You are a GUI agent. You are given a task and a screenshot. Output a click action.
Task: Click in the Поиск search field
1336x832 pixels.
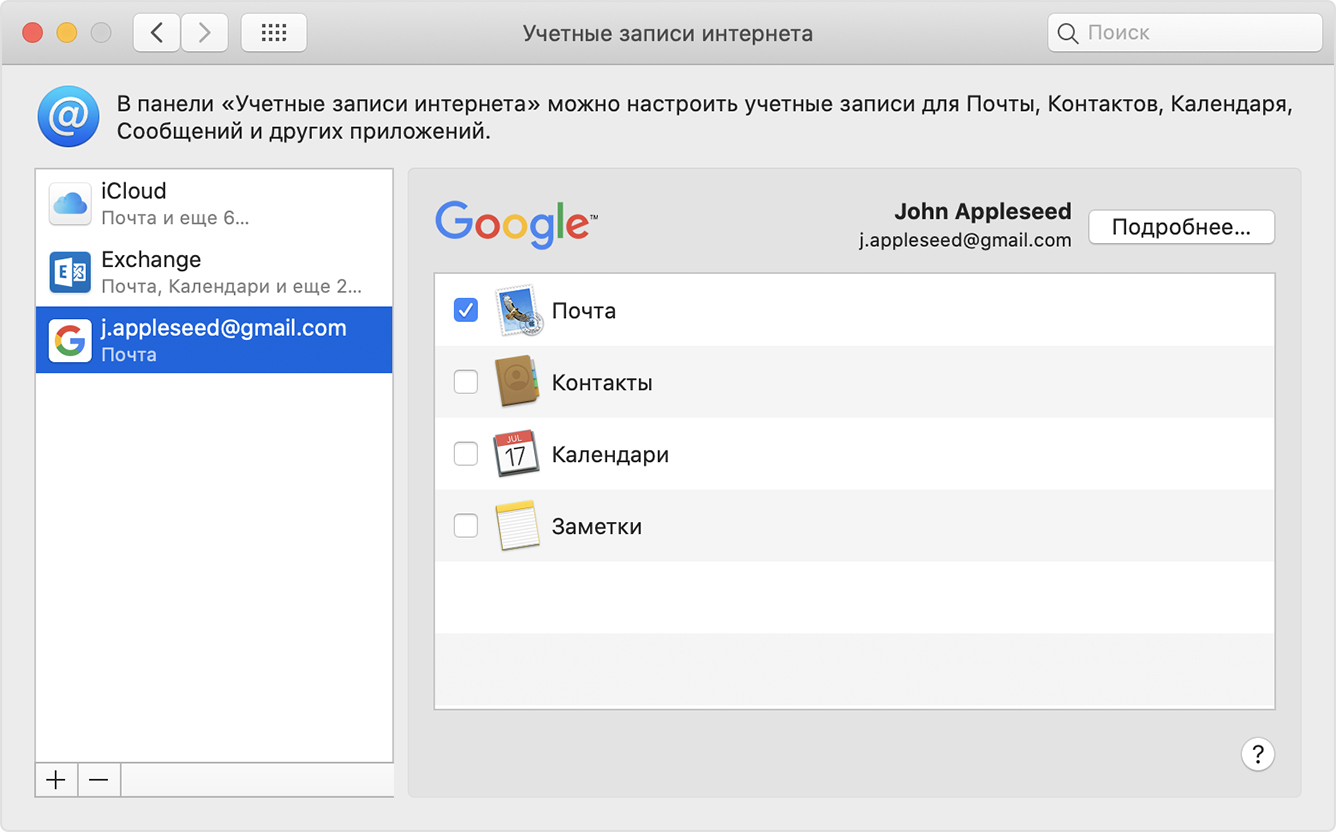pyautogui.click(x=1185, y=33)
